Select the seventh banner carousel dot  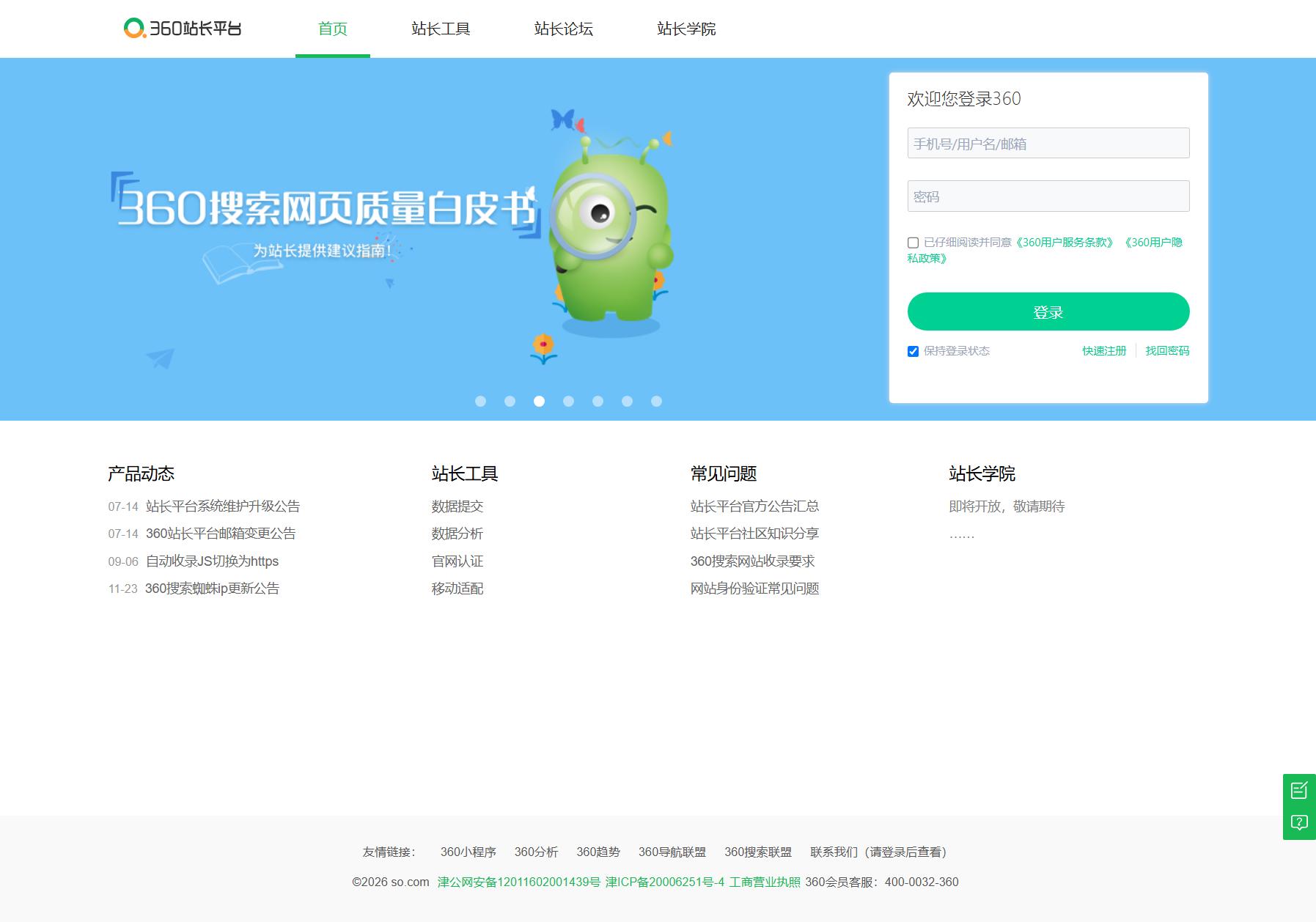(x=657, y=401)
